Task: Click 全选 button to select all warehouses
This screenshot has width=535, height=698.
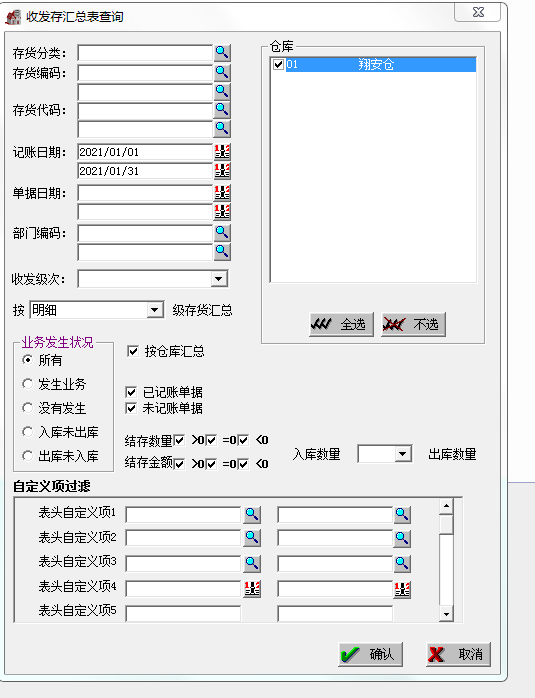Action: (341, 325)
